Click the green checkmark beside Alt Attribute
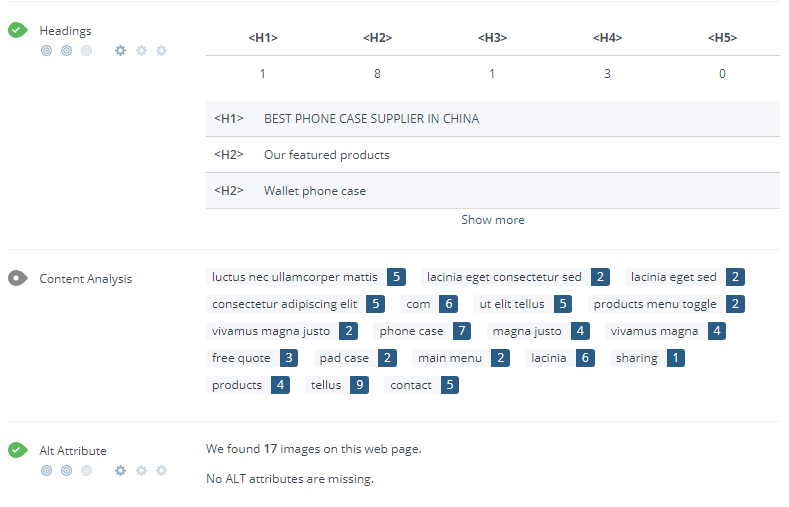This screenshot has width=789, height=507. [17, 450]
